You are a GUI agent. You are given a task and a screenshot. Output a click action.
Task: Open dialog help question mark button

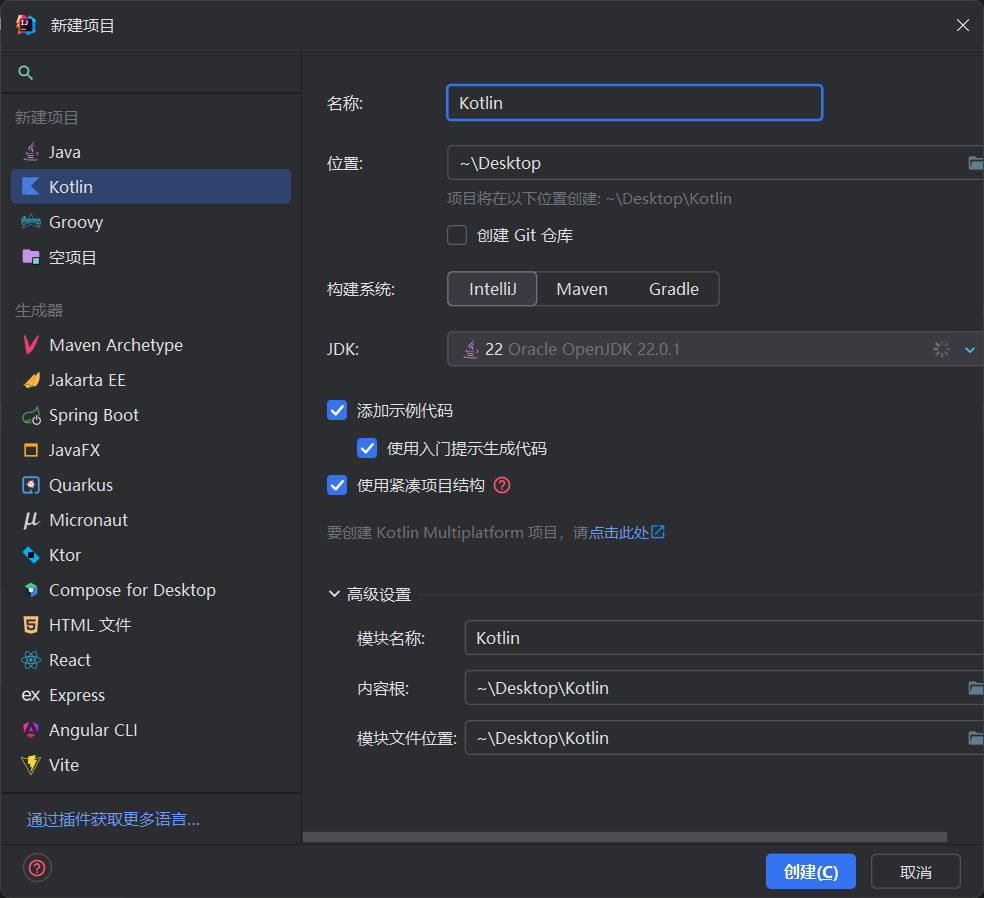[37, 869]
